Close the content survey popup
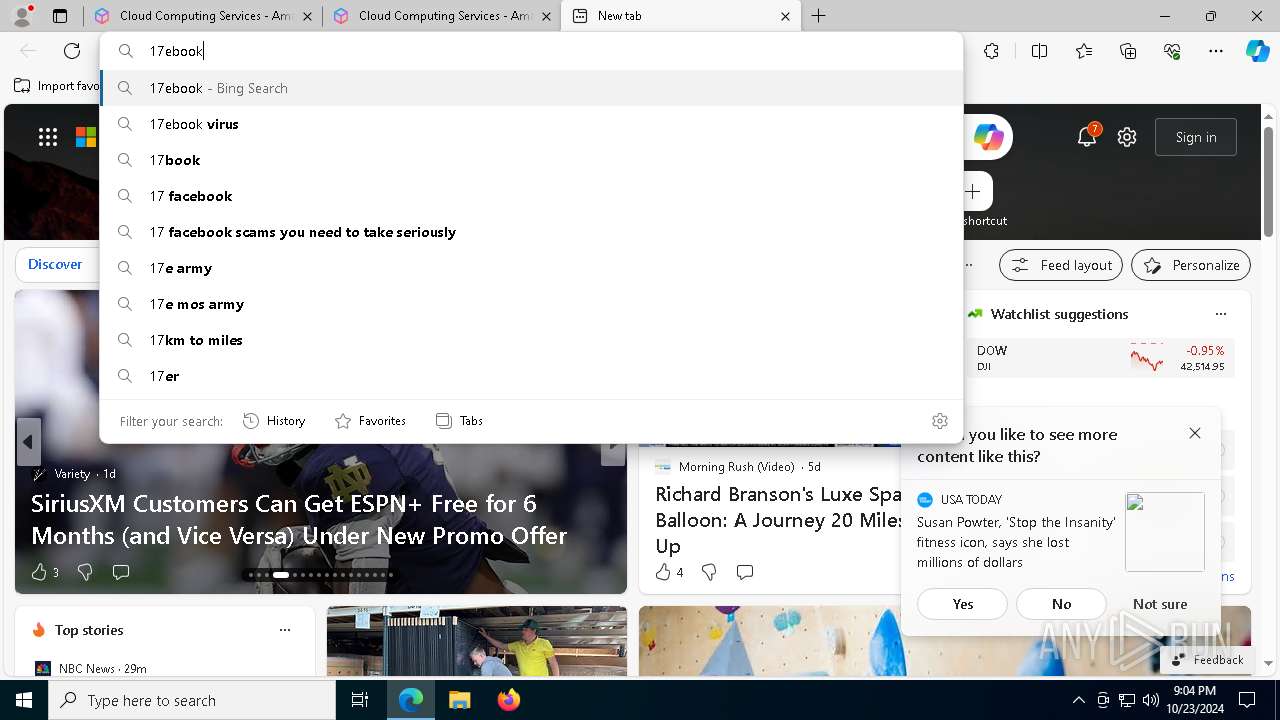The height and width of the screenshot is (720, 1280). pos(1195,433)
